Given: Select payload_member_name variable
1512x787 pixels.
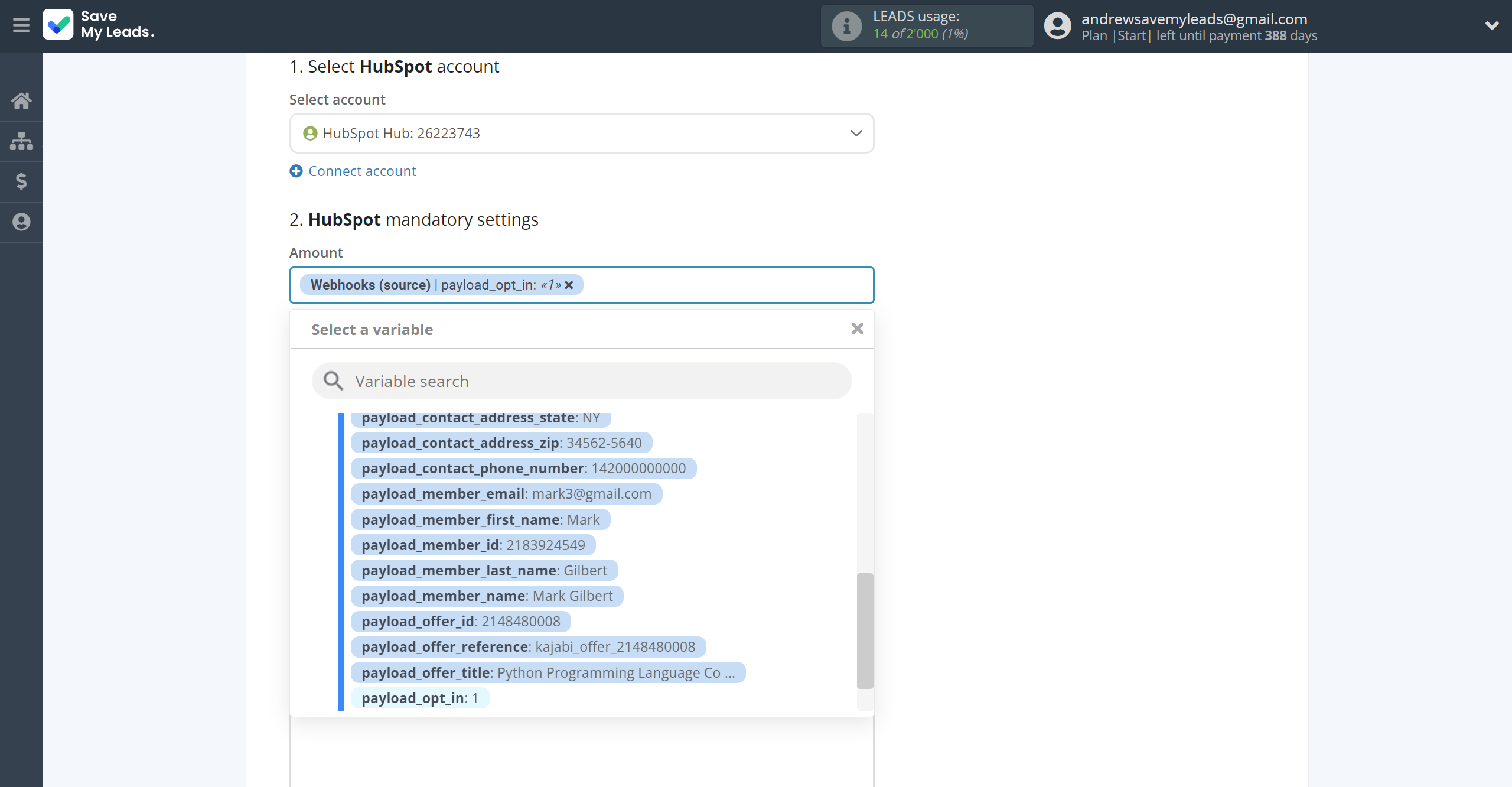Looking at the screenshot, I should coord(487,596).
